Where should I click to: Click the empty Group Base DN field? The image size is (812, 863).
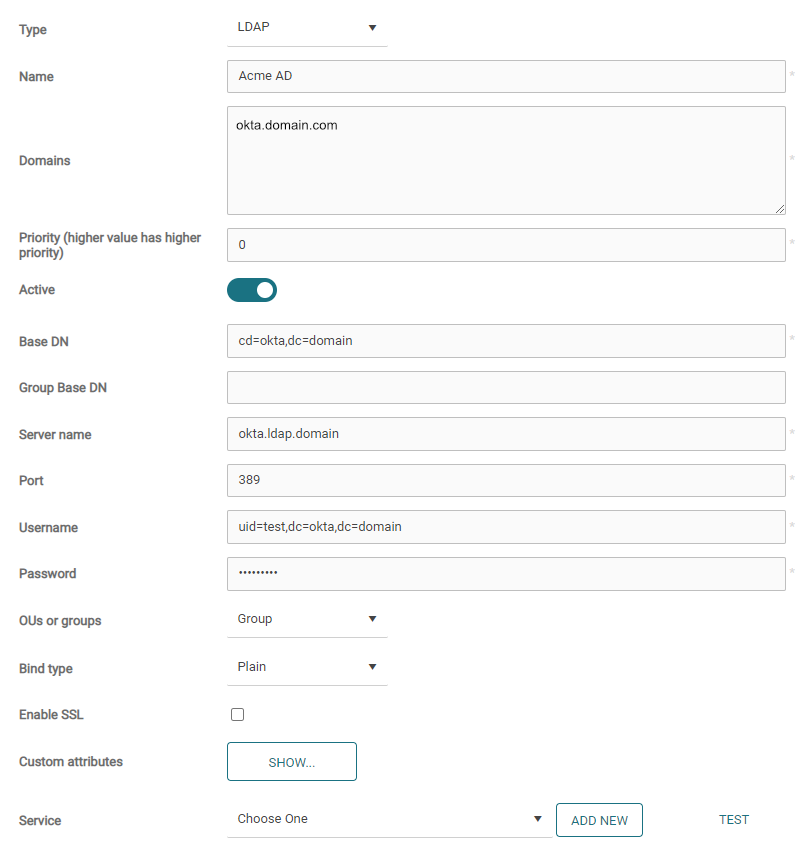pos(506,387)
